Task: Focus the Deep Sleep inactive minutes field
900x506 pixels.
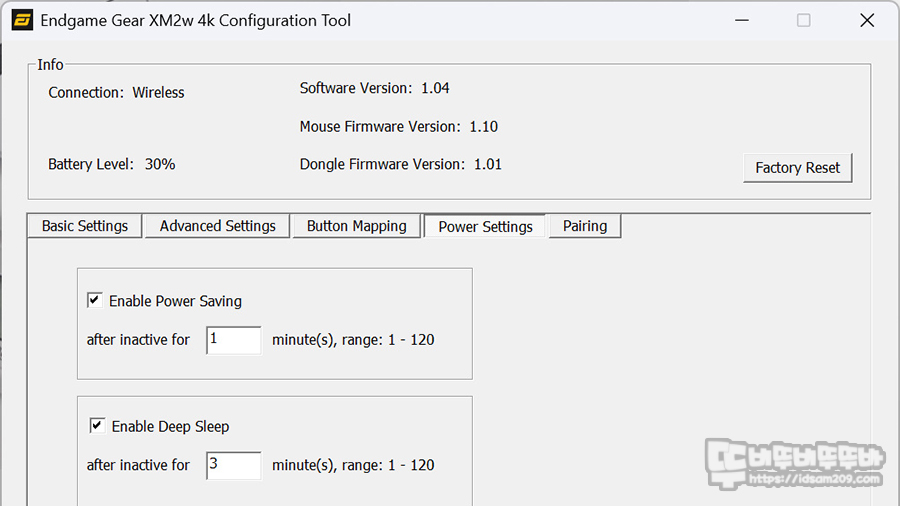Action: (234, 465)
